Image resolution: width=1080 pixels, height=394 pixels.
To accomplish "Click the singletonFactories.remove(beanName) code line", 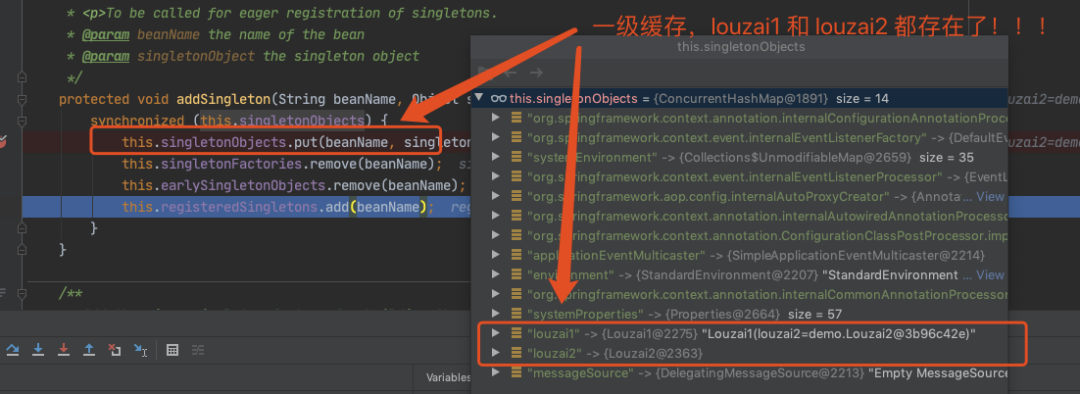I will click(282, 165).
